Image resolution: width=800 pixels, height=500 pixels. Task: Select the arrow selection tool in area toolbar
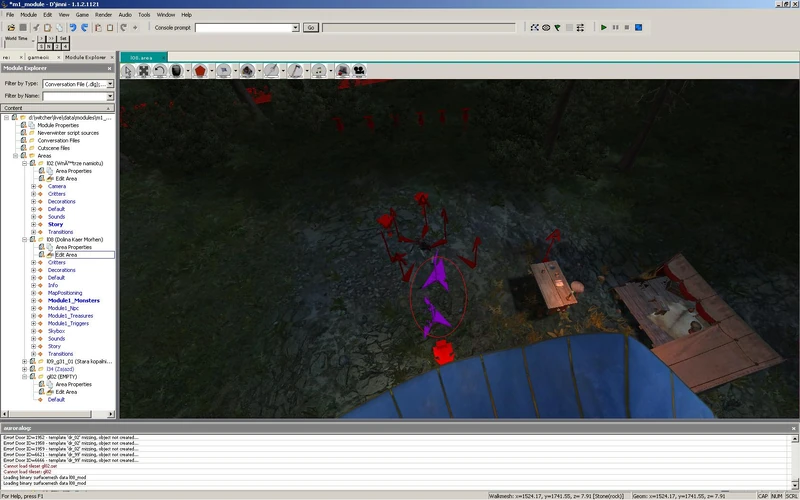point(128,71)
